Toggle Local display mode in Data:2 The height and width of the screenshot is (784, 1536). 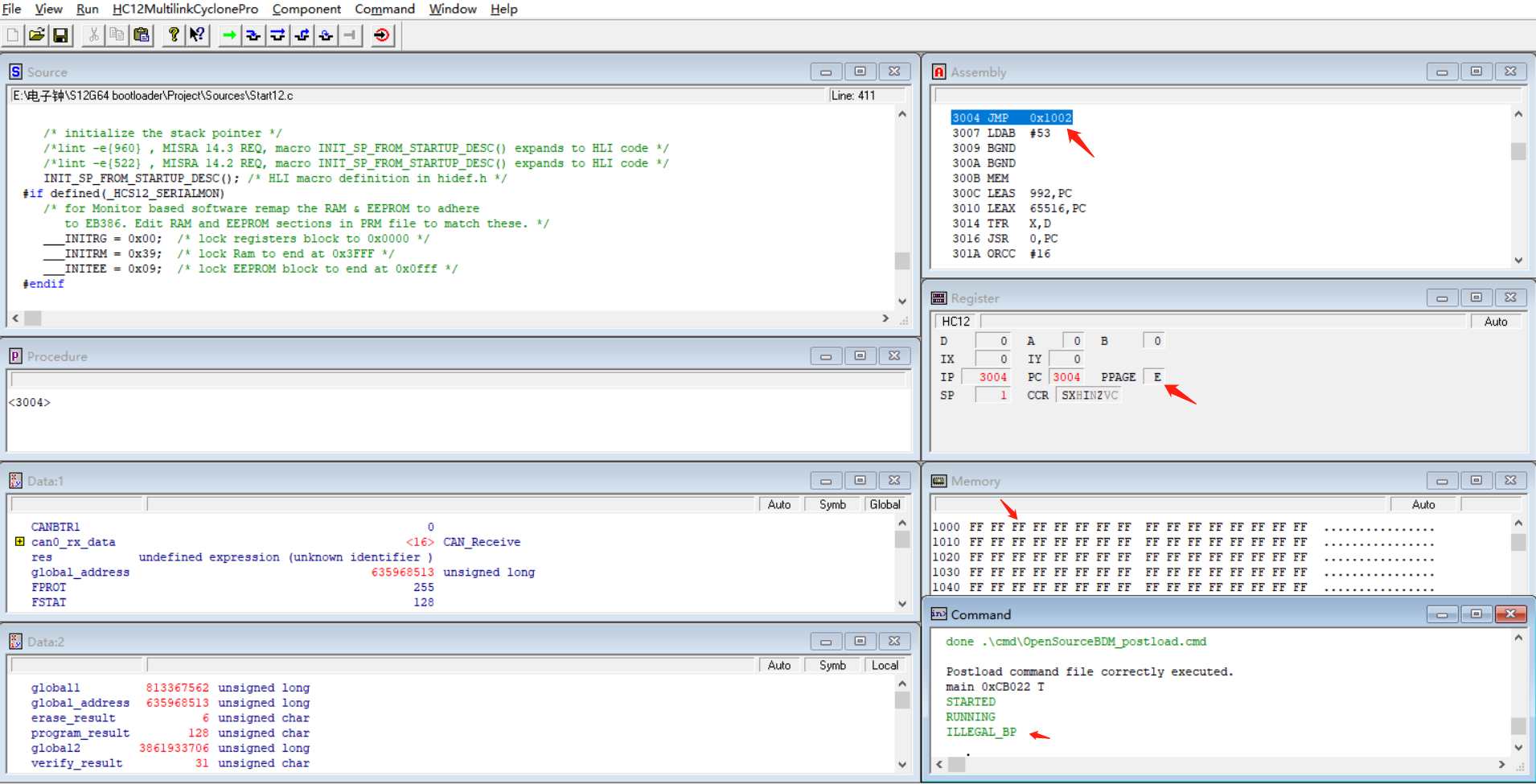(883, 665)
